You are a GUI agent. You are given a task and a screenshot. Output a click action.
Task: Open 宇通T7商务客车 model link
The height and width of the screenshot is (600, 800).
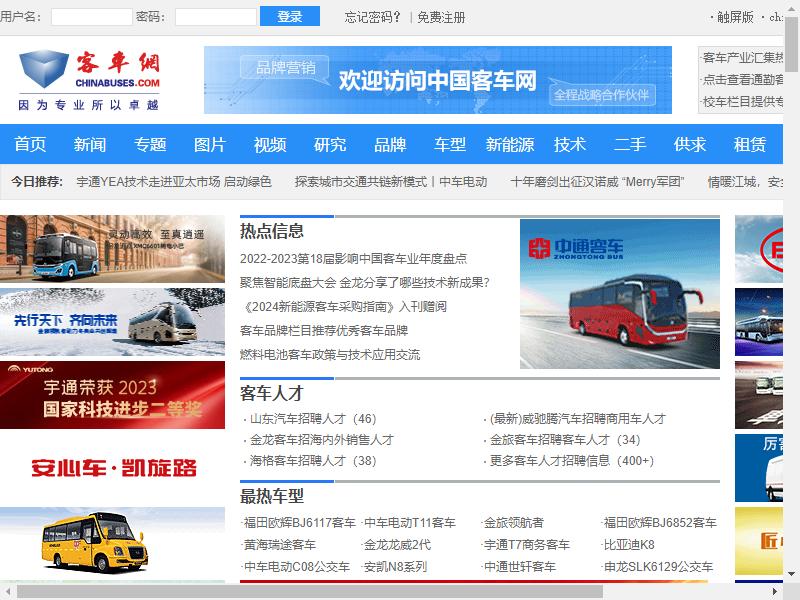click(527, 544)
